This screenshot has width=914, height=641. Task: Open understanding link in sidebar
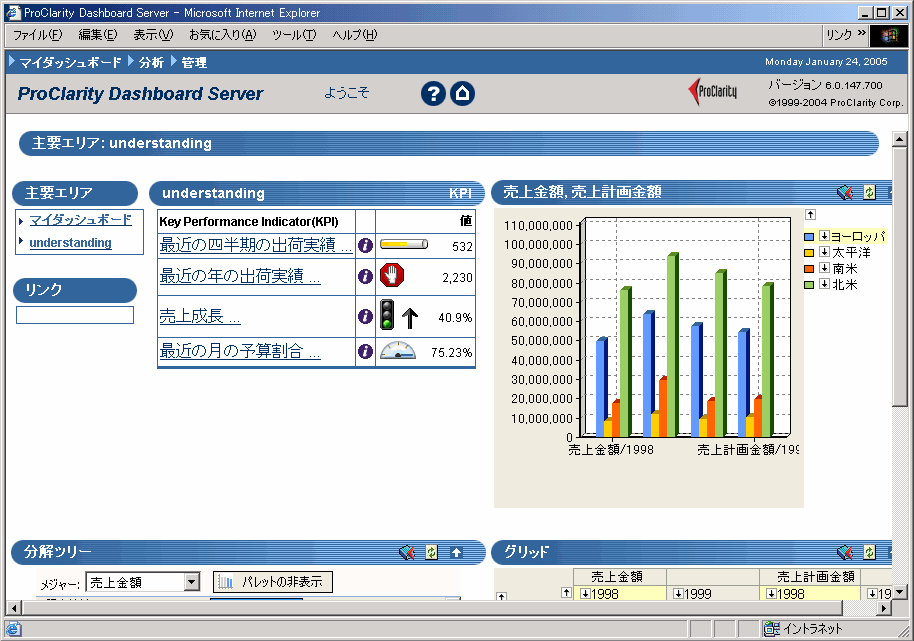(x=71, y=242)
